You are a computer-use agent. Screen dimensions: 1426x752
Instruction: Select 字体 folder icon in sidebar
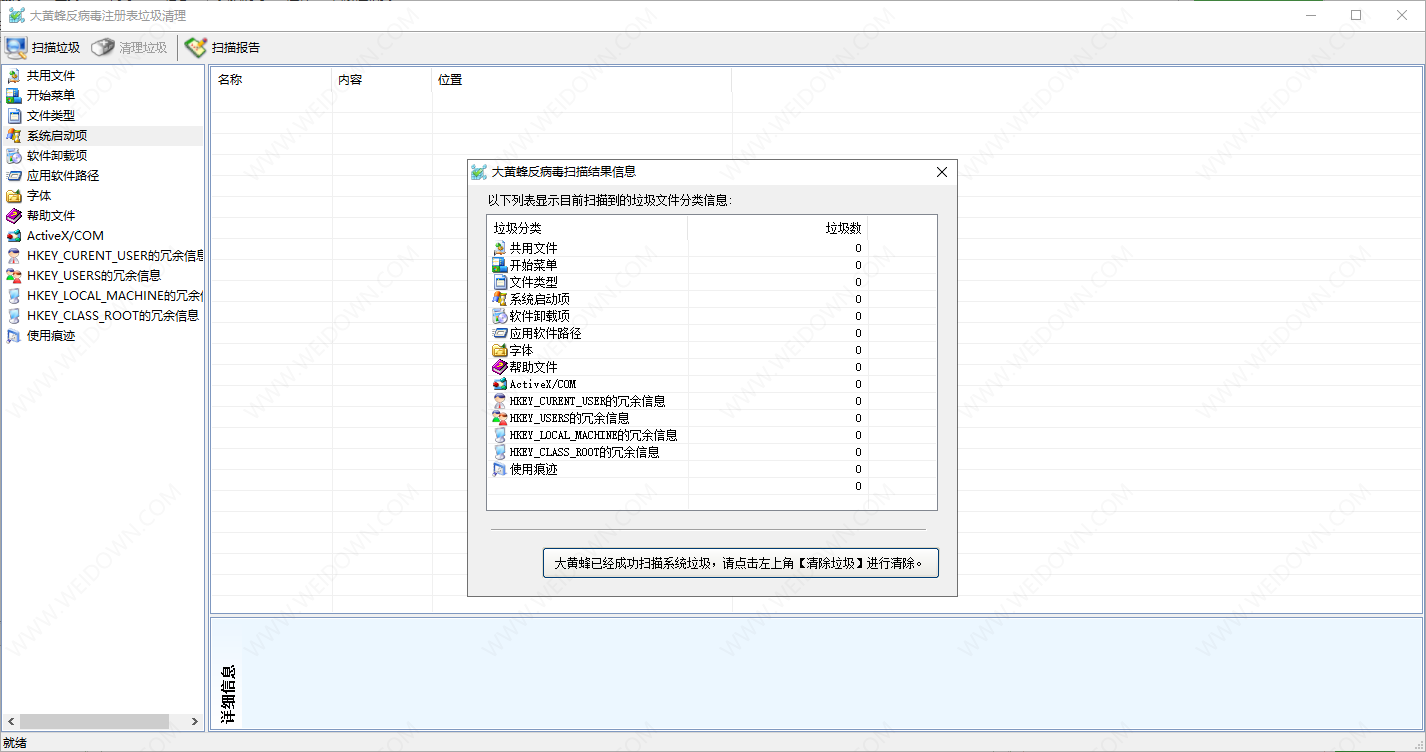click(x=13, y=196)
